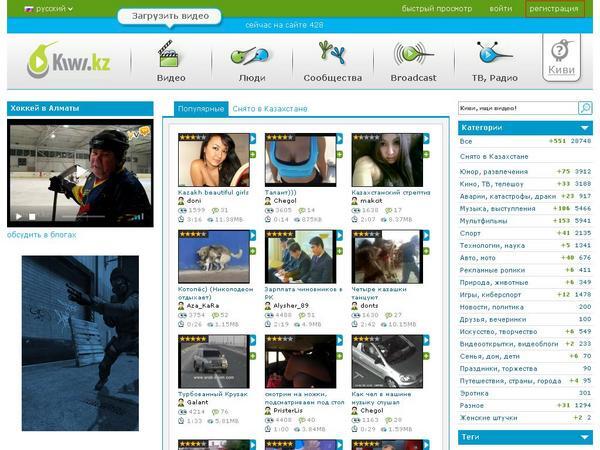Image resolution: width=600 pixels, height=450 pixels.
Task: Play arrow on Талант))) thumbnail
Action: tap(339, 139)
